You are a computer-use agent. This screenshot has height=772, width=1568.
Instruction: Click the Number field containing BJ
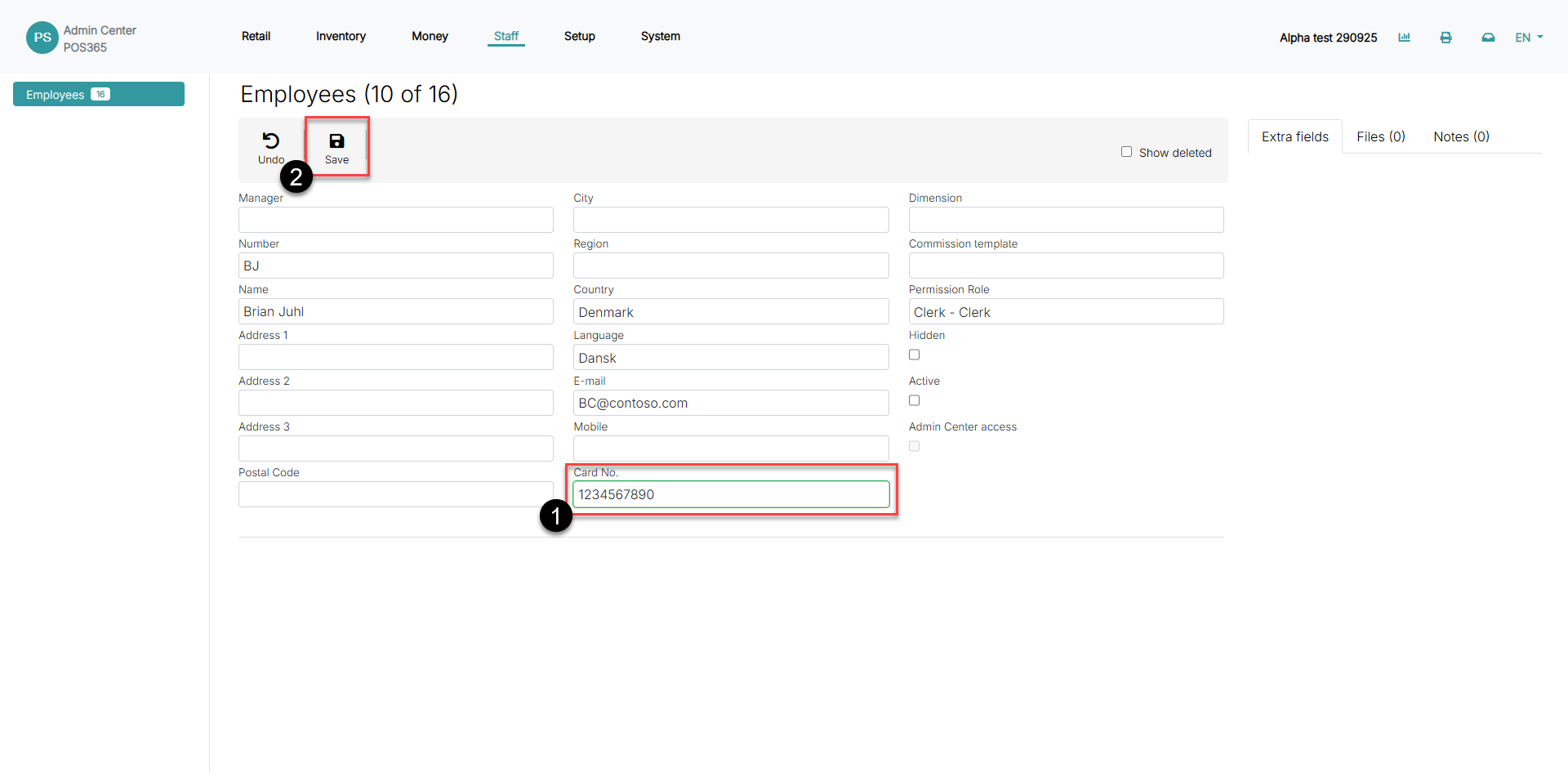[396, 266]
